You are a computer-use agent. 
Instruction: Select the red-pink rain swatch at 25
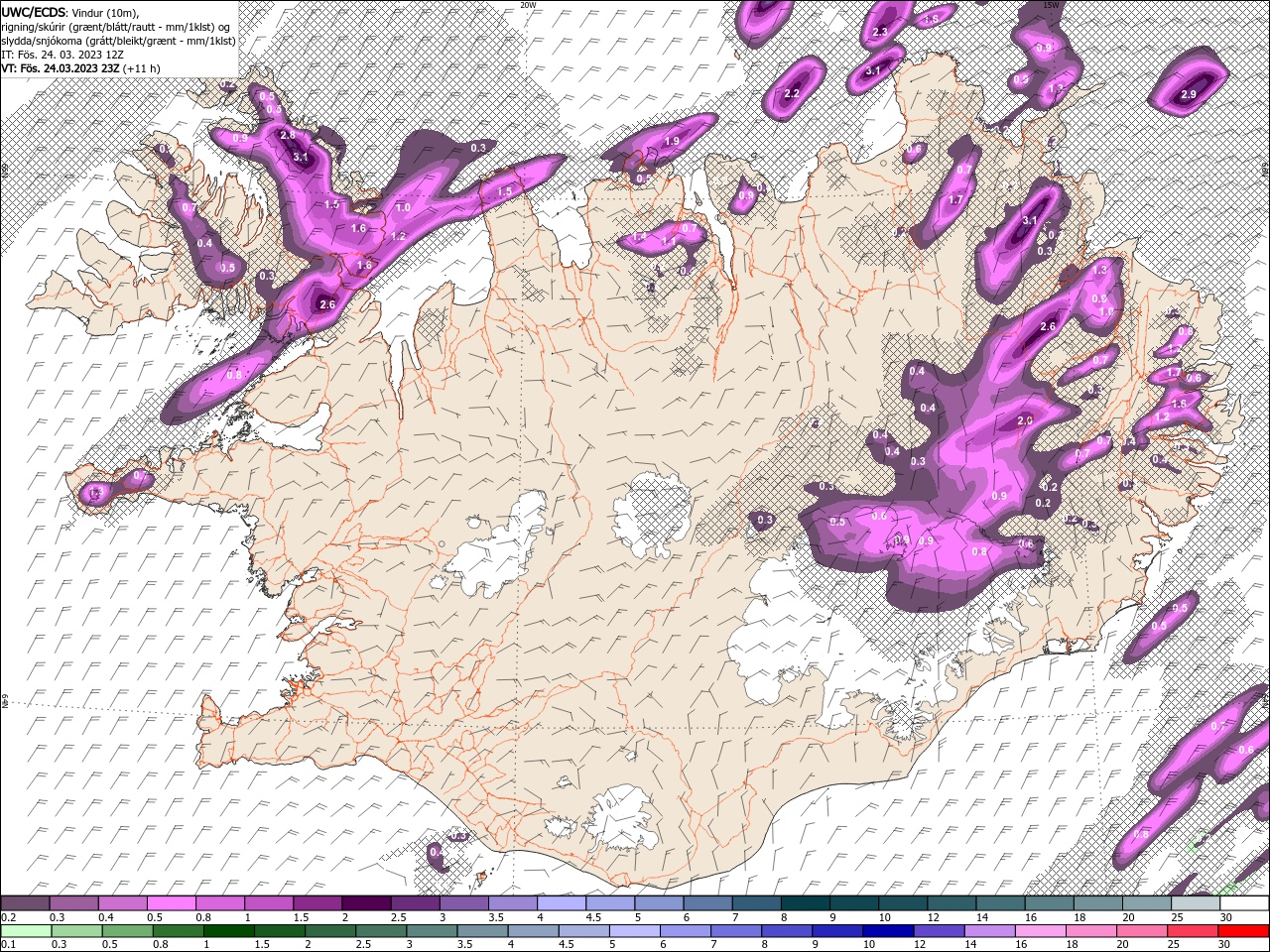[x=1193, y=931]
